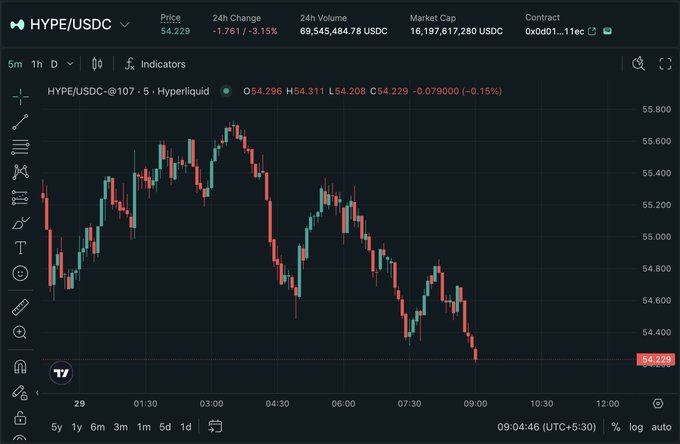Select the ruler measure tool
Image resolution: width=680 pixels, height=444 pixels.
pos(20,307)
